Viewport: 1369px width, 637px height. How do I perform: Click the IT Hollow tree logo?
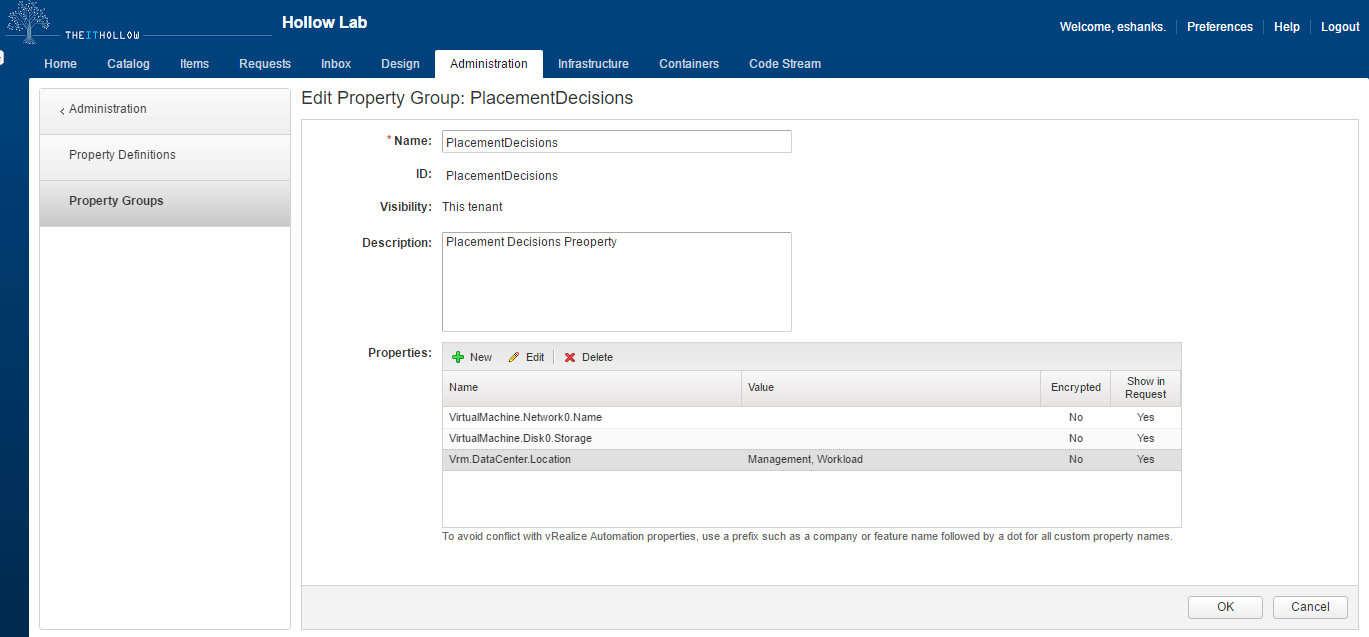28,22
